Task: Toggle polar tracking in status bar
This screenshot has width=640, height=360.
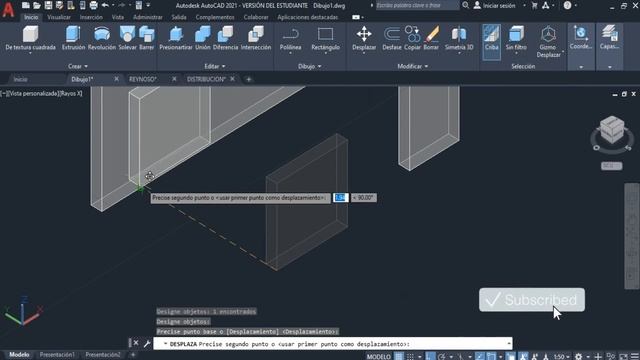Action: 442,356
